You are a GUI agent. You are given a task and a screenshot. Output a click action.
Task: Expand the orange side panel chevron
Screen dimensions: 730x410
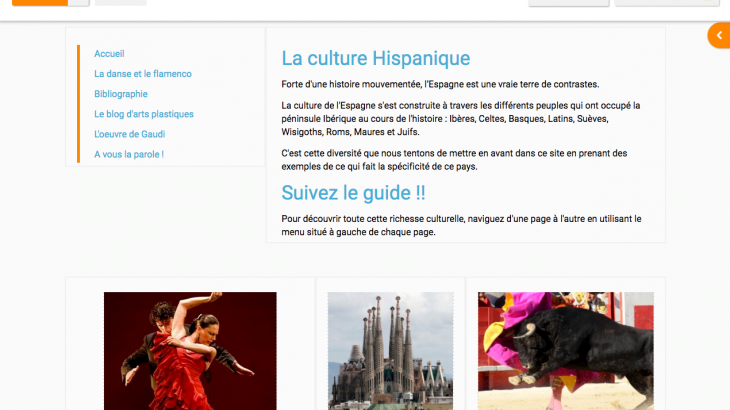[718, 36]
